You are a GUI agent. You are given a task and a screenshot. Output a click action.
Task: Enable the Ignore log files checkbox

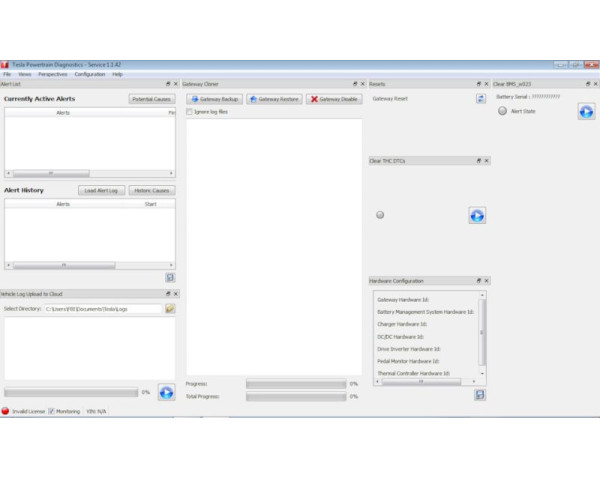[190, 112]
